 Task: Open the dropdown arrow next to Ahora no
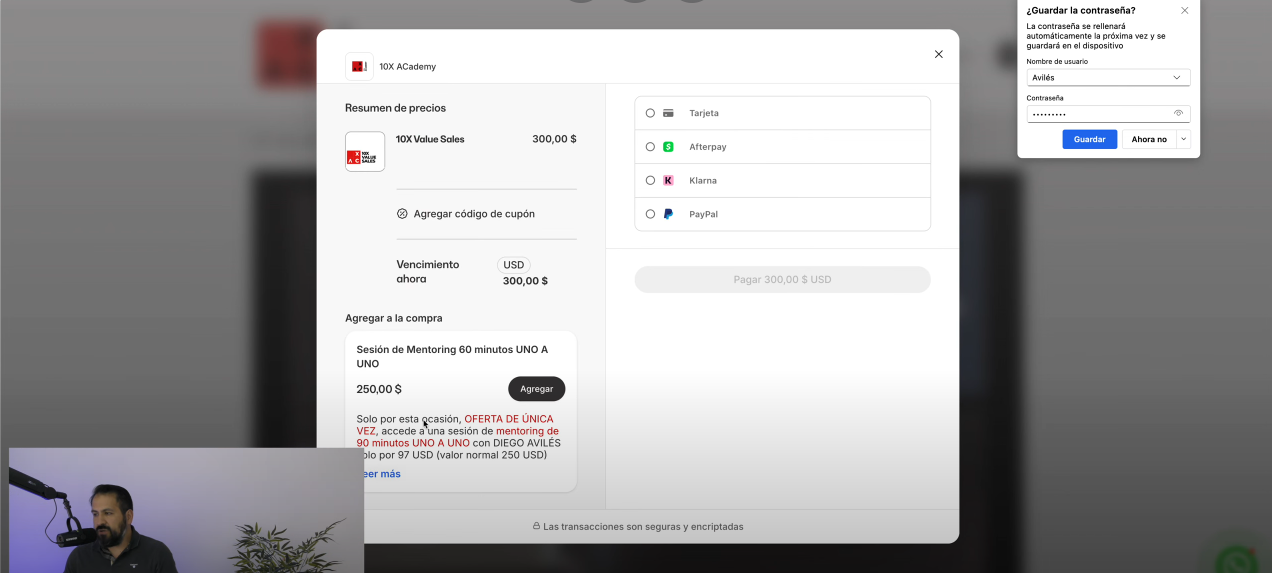[1184, 139]
